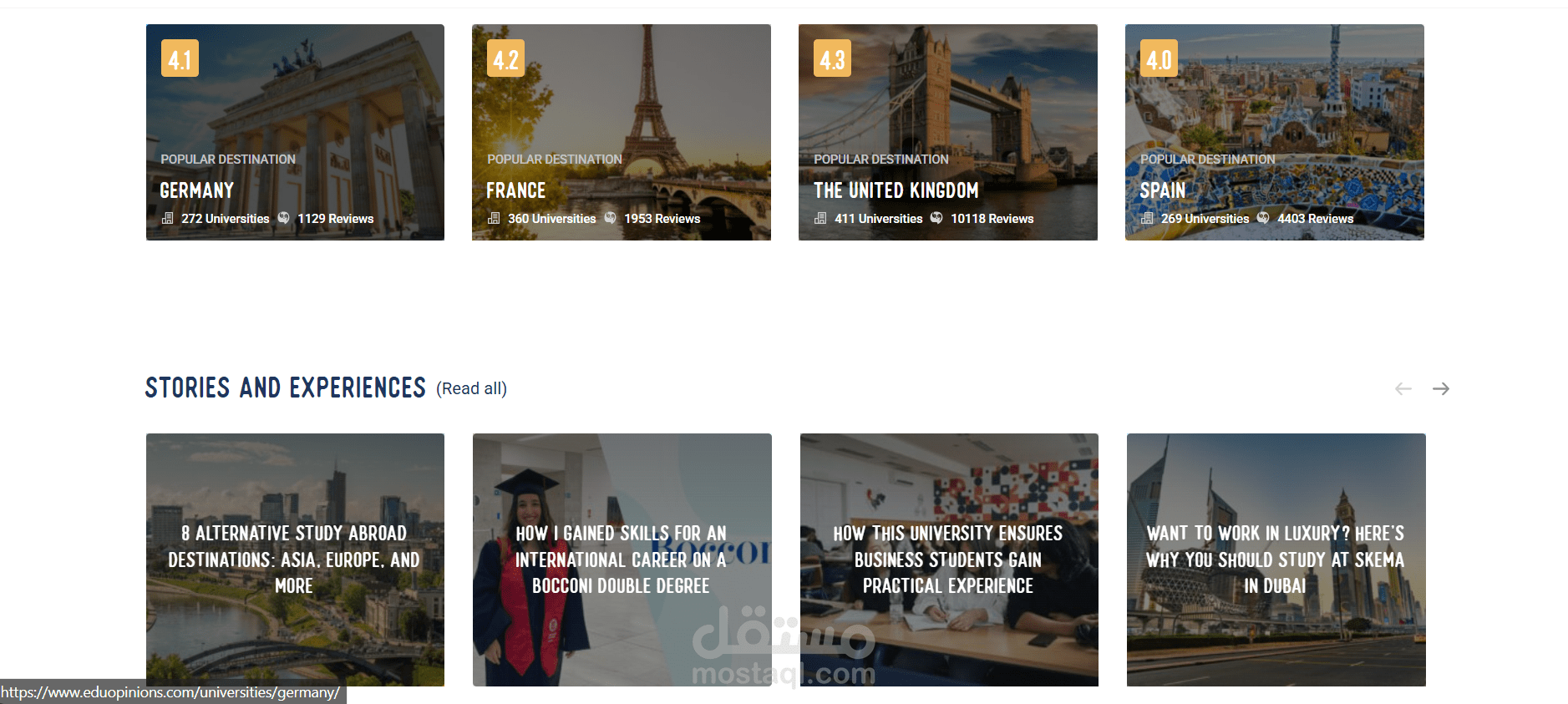Open the France destination title
The image size is (1568, 704).
516,190
